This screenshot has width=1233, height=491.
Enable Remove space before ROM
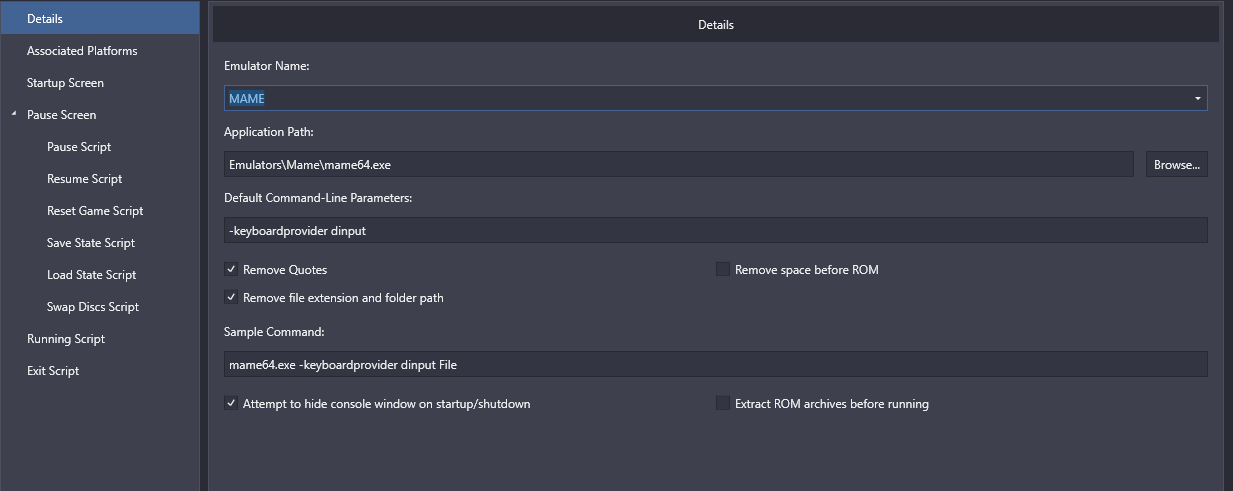click(722, 270)
